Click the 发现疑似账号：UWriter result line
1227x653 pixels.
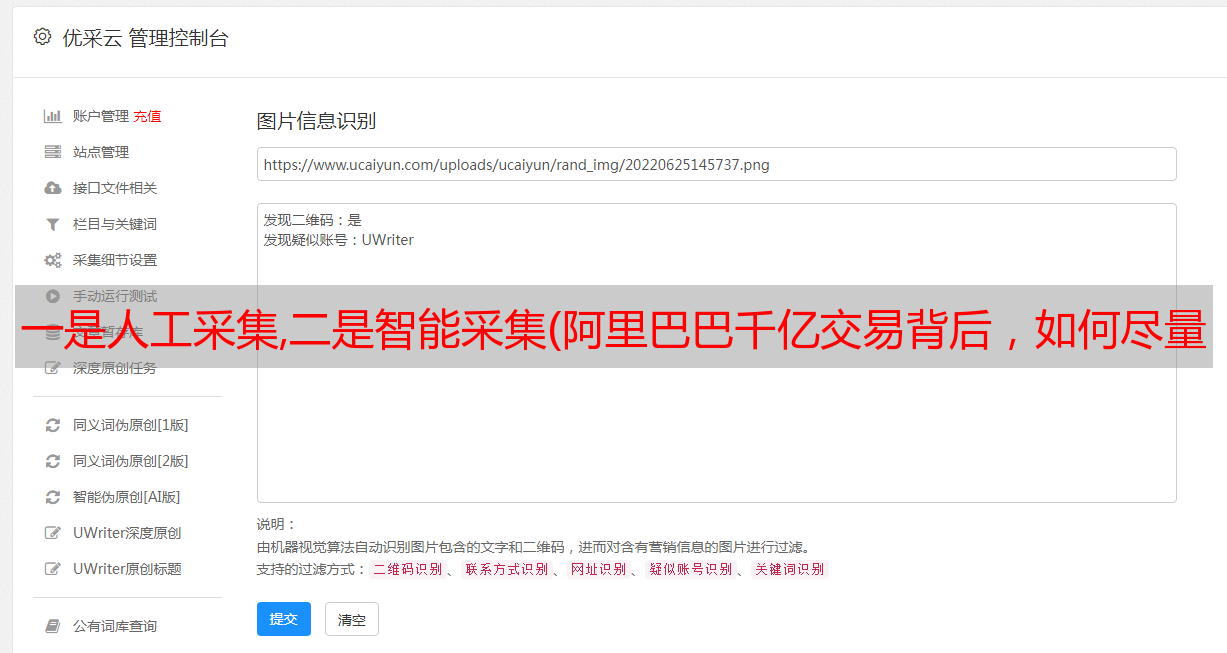tap(338, 240)
